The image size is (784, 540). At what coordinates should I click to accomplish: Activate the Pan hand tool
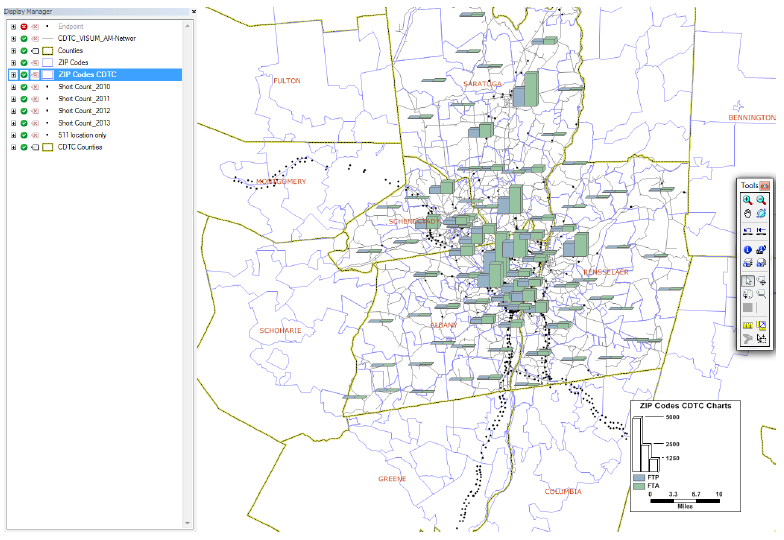[747, 213]
